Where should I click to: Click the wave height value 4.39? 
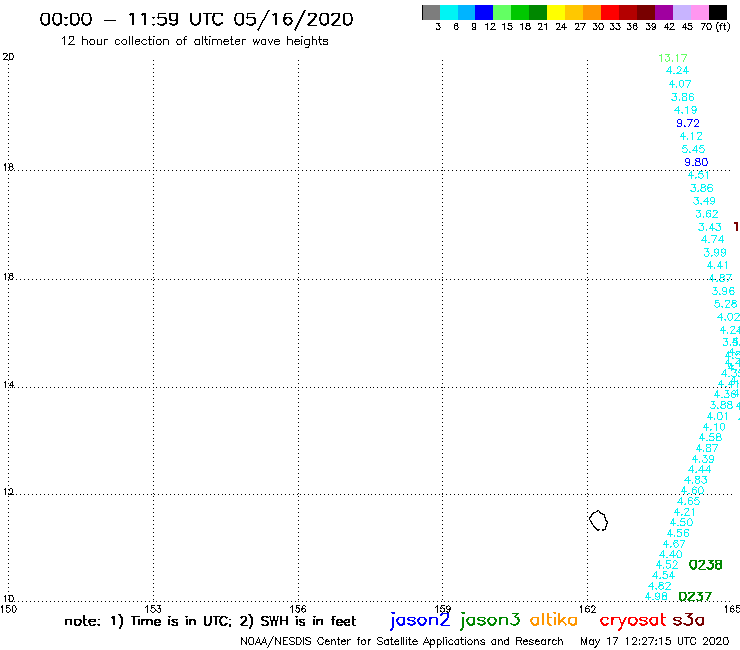pos(703,459)
